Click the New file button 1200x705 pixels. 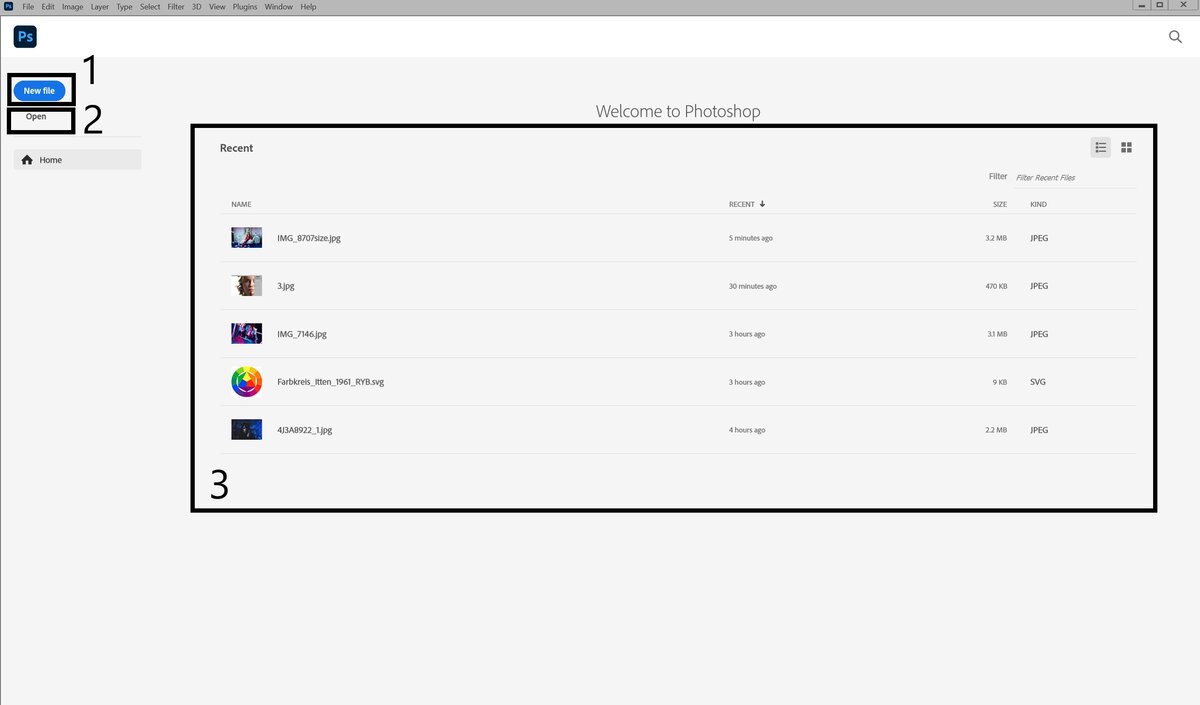(40, 91)
